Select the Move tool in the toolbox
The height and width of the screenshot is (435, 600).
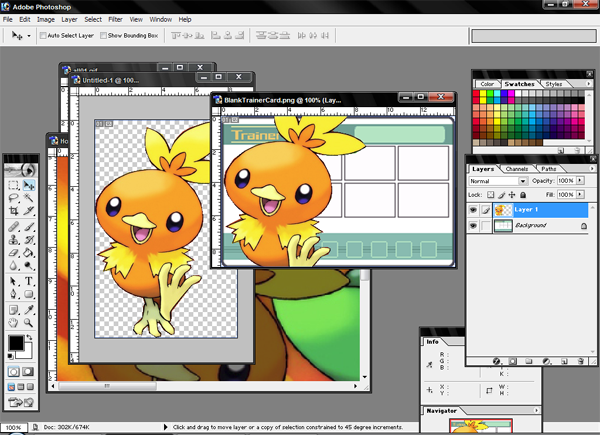point(29,186)
